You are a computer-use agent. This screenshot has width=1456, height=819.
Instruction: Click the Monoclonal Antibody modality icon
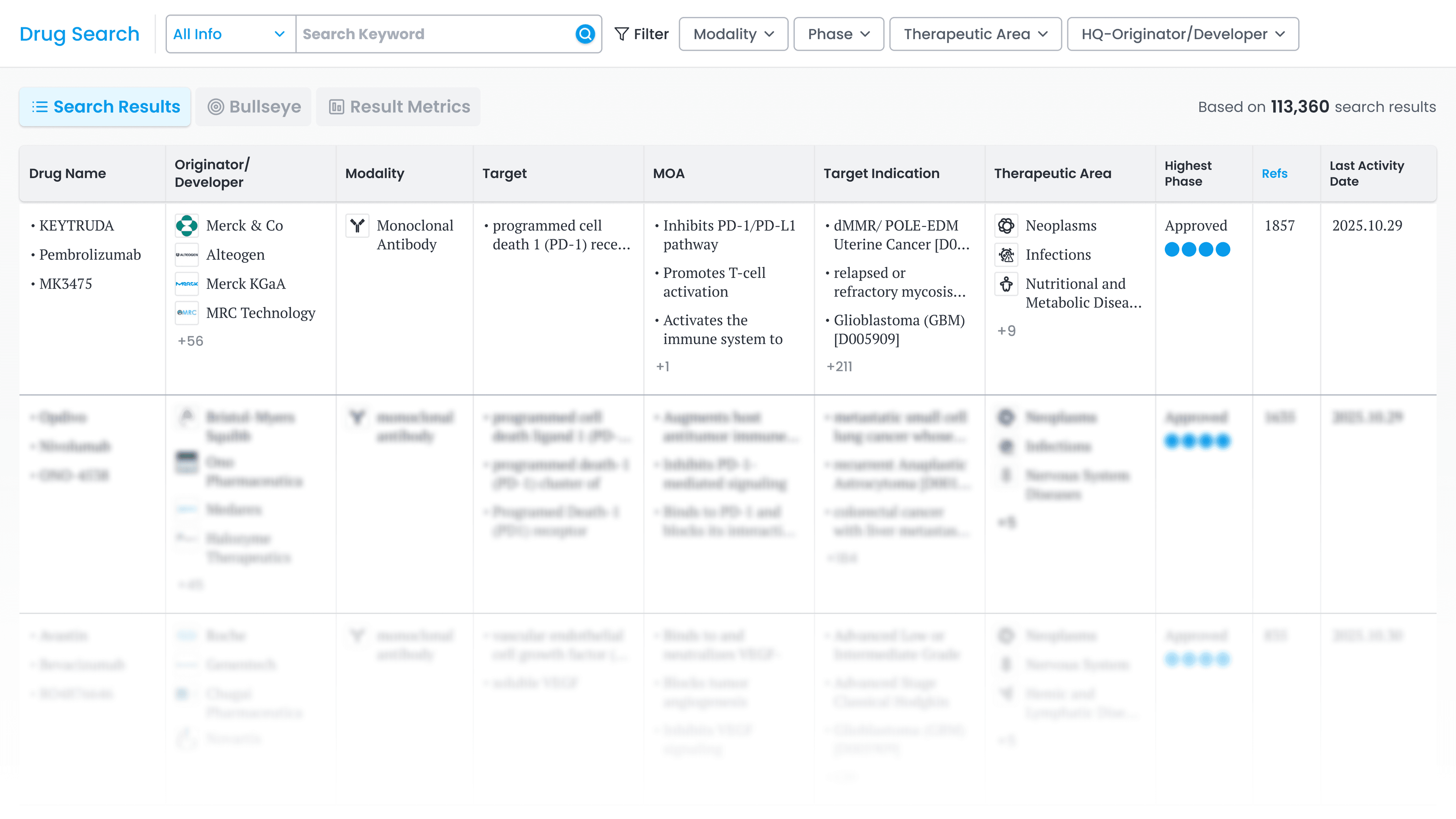[357, 226]
